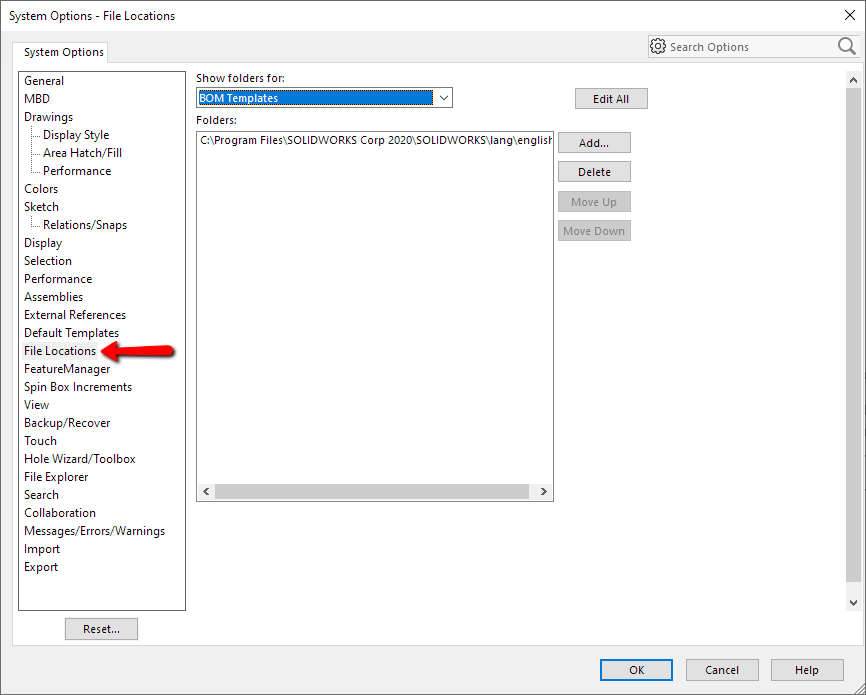
Task: Open the View options page
Action: click(x=36, y=405)
